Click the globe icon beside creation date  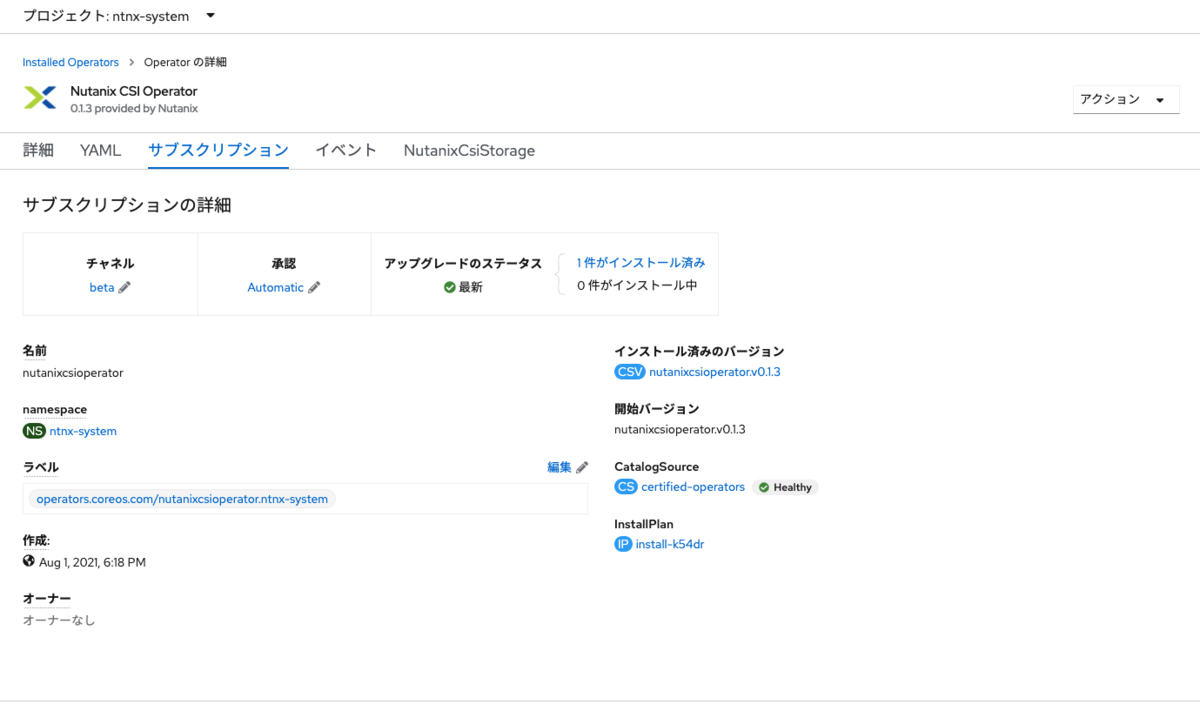click(x=28, y=561)
